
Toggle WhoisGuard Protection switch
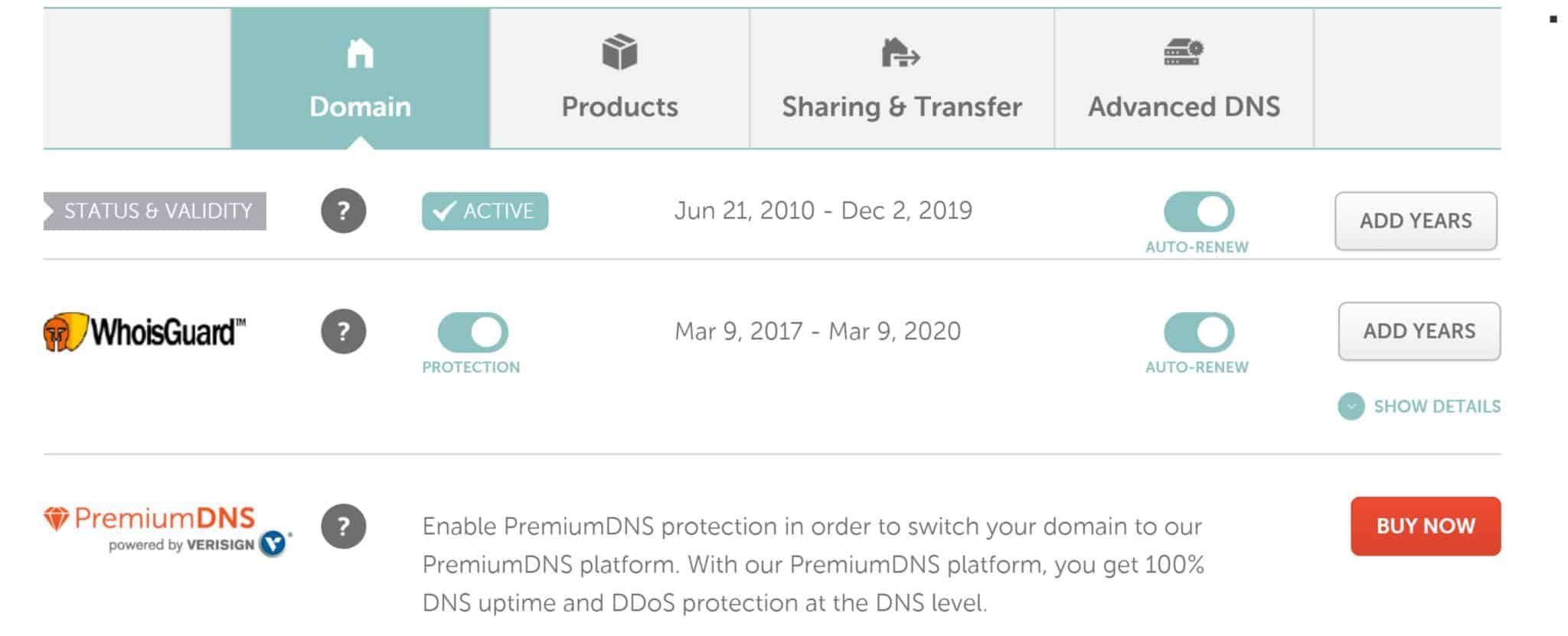pos(472,332)
